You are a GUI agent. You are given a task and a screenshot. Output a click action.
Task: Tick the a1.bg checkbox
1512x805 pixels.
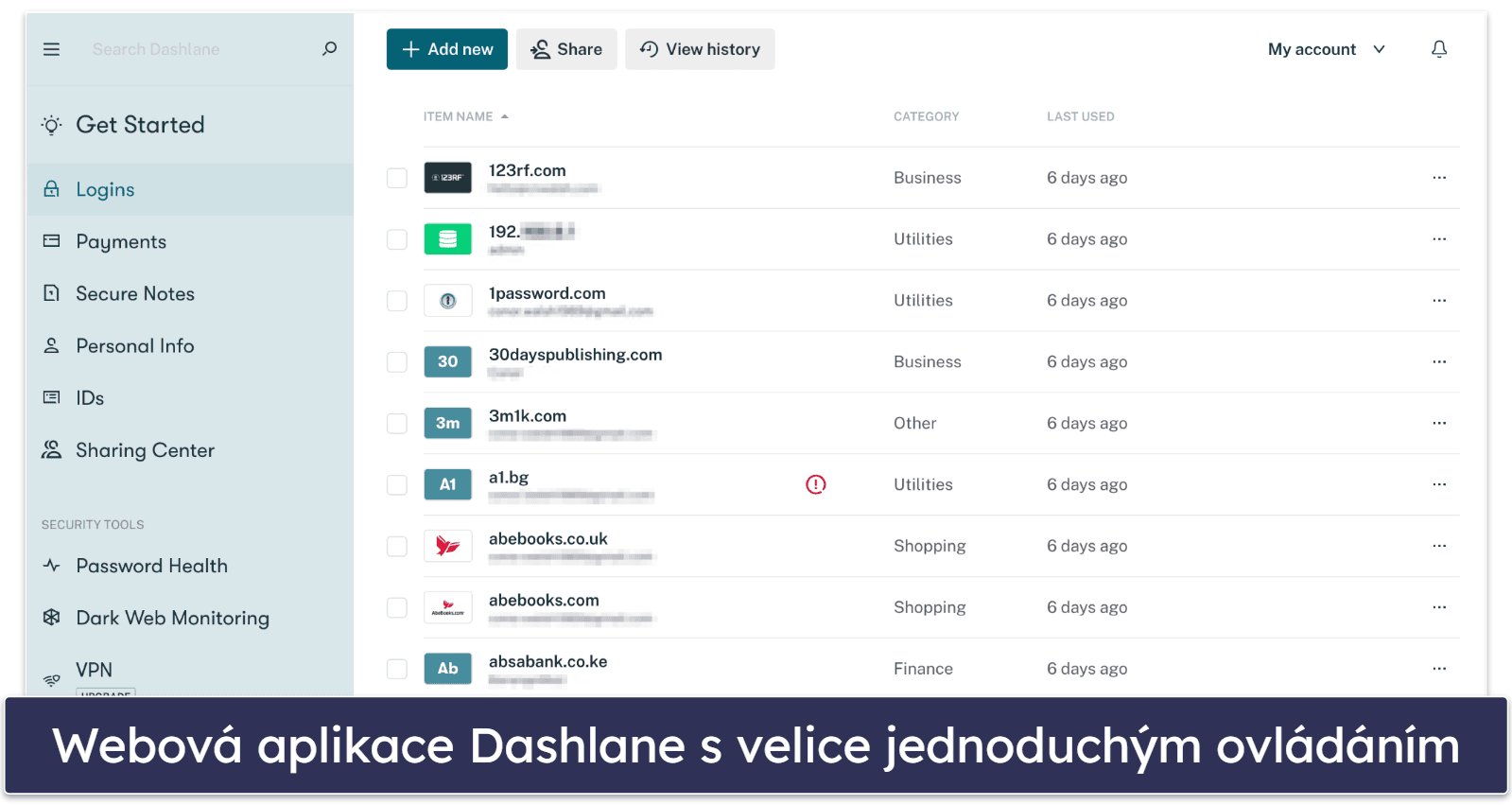397,485
